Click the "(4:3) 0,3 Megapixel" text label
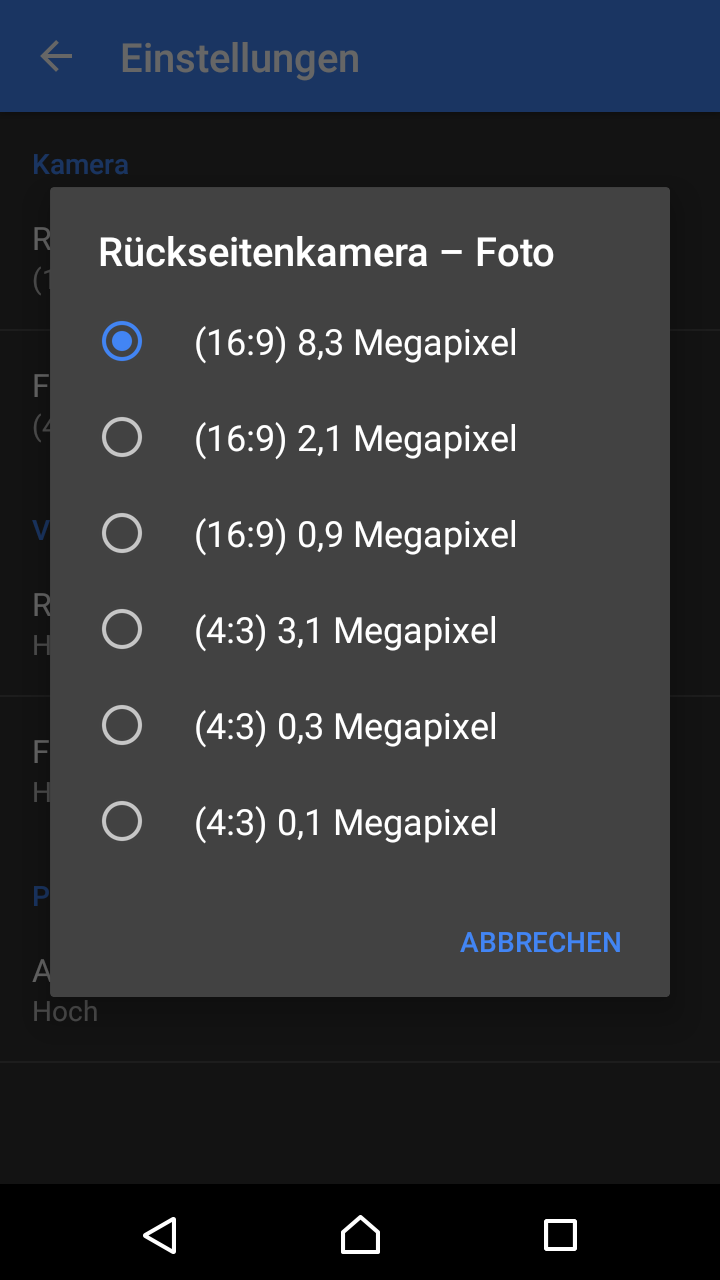 346,727
